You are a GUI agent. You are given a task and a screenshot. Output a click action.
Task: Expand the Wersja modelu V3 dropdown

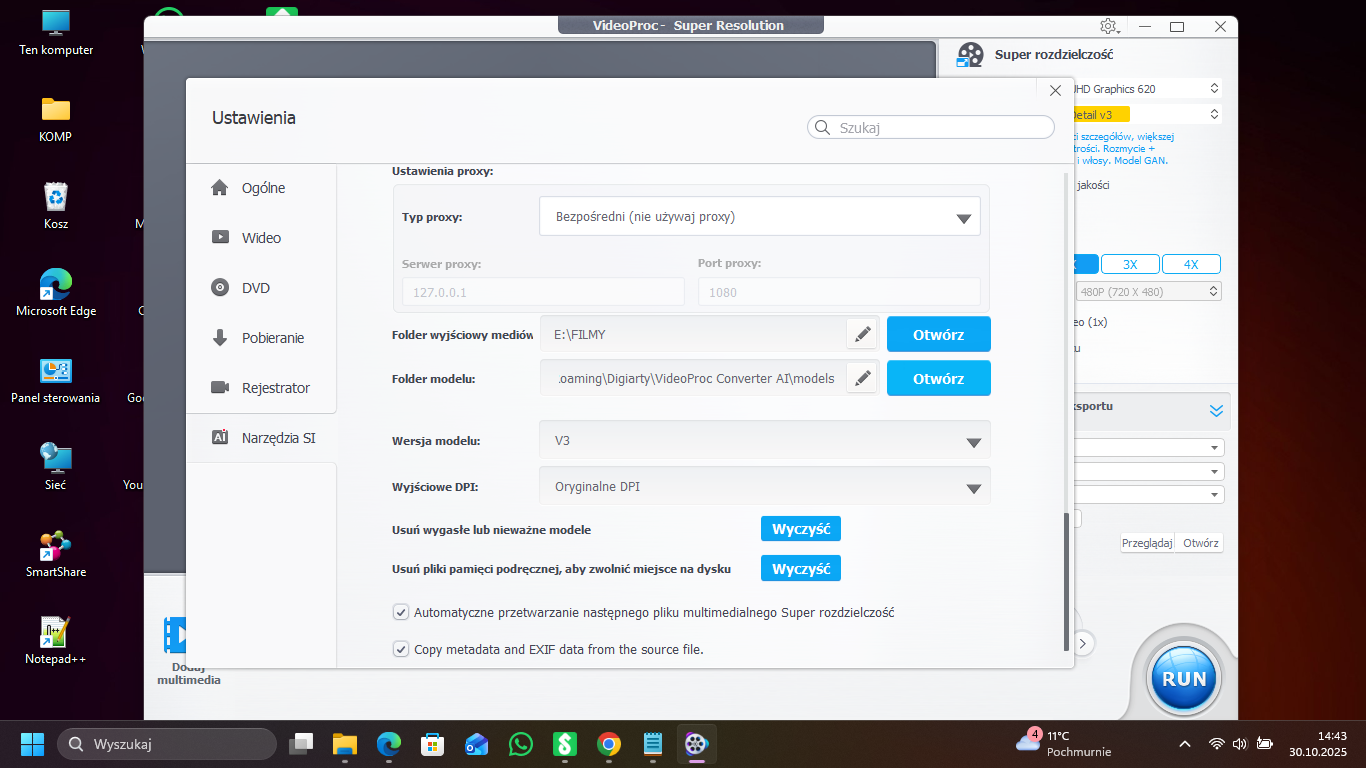pos(765,441)
